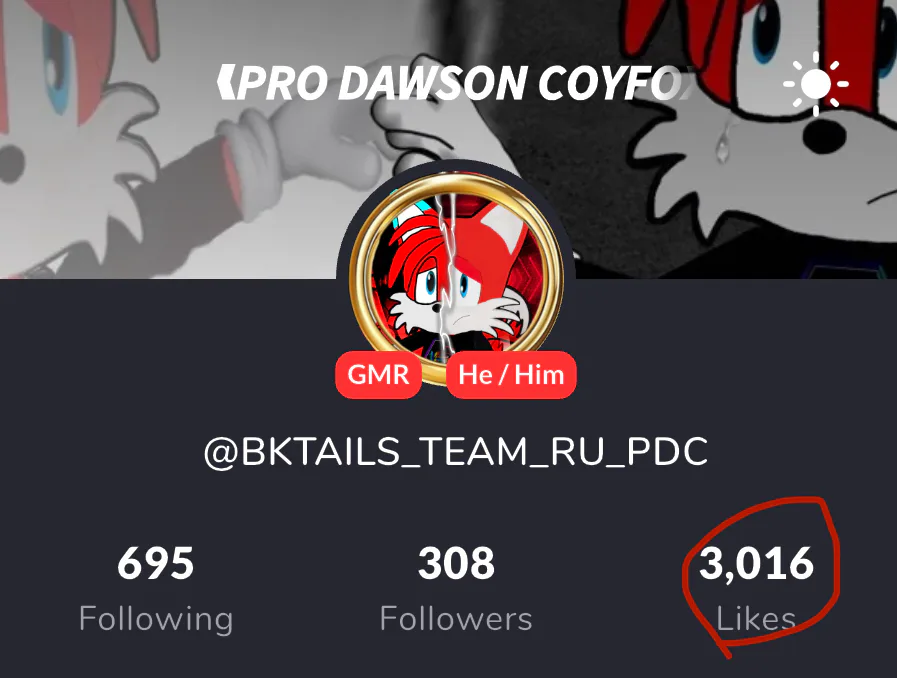Click the Followers label
The height and width of the screenshot is (678, 897).
pyautogui.click(x=456, y=619)
